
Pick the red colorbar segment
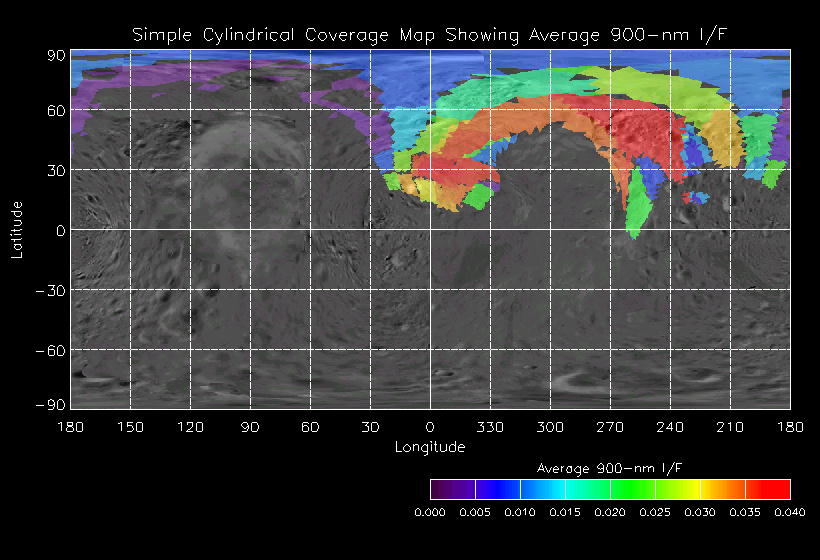[x=768, y=489]
